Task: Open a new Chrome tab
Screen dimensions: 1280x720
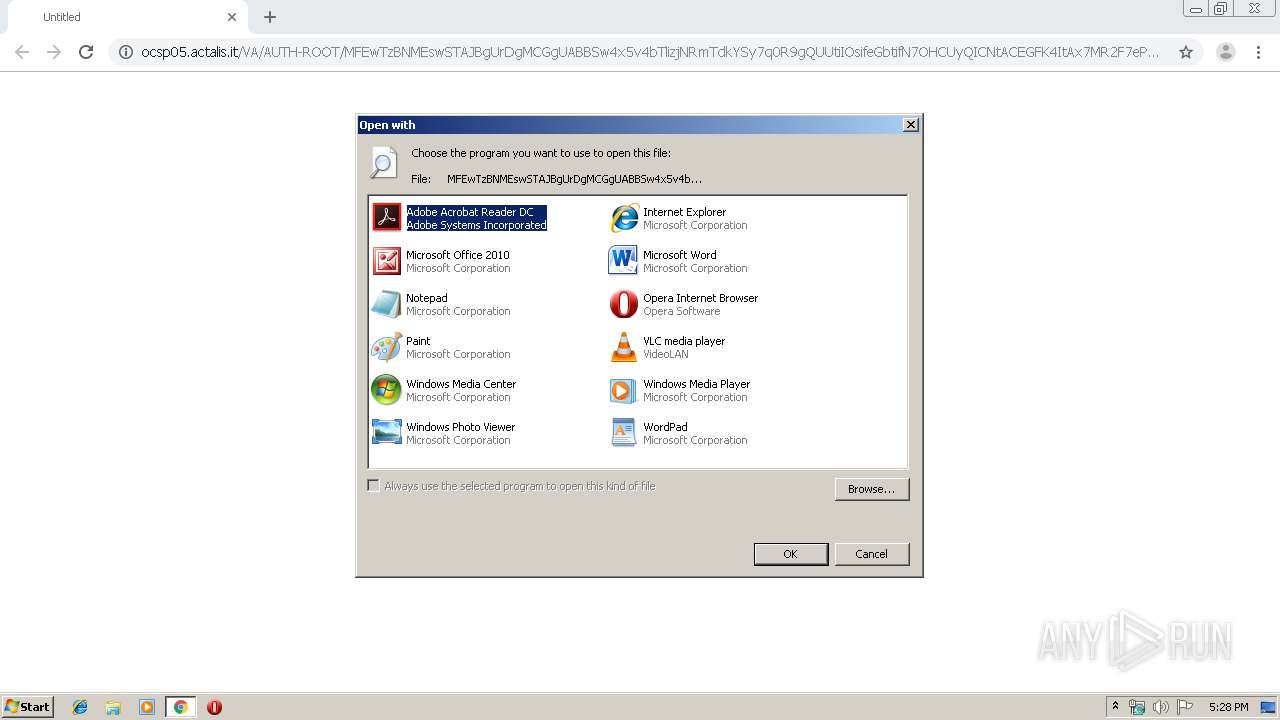Action: click(x=270, y=17)
